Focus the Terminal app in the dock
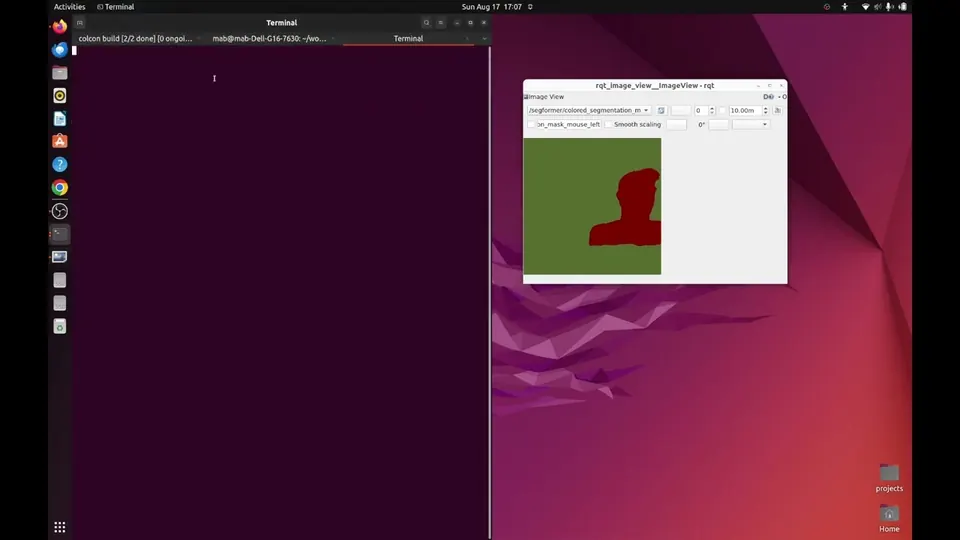Screen dimensions: 960x540 click(59, 234)
